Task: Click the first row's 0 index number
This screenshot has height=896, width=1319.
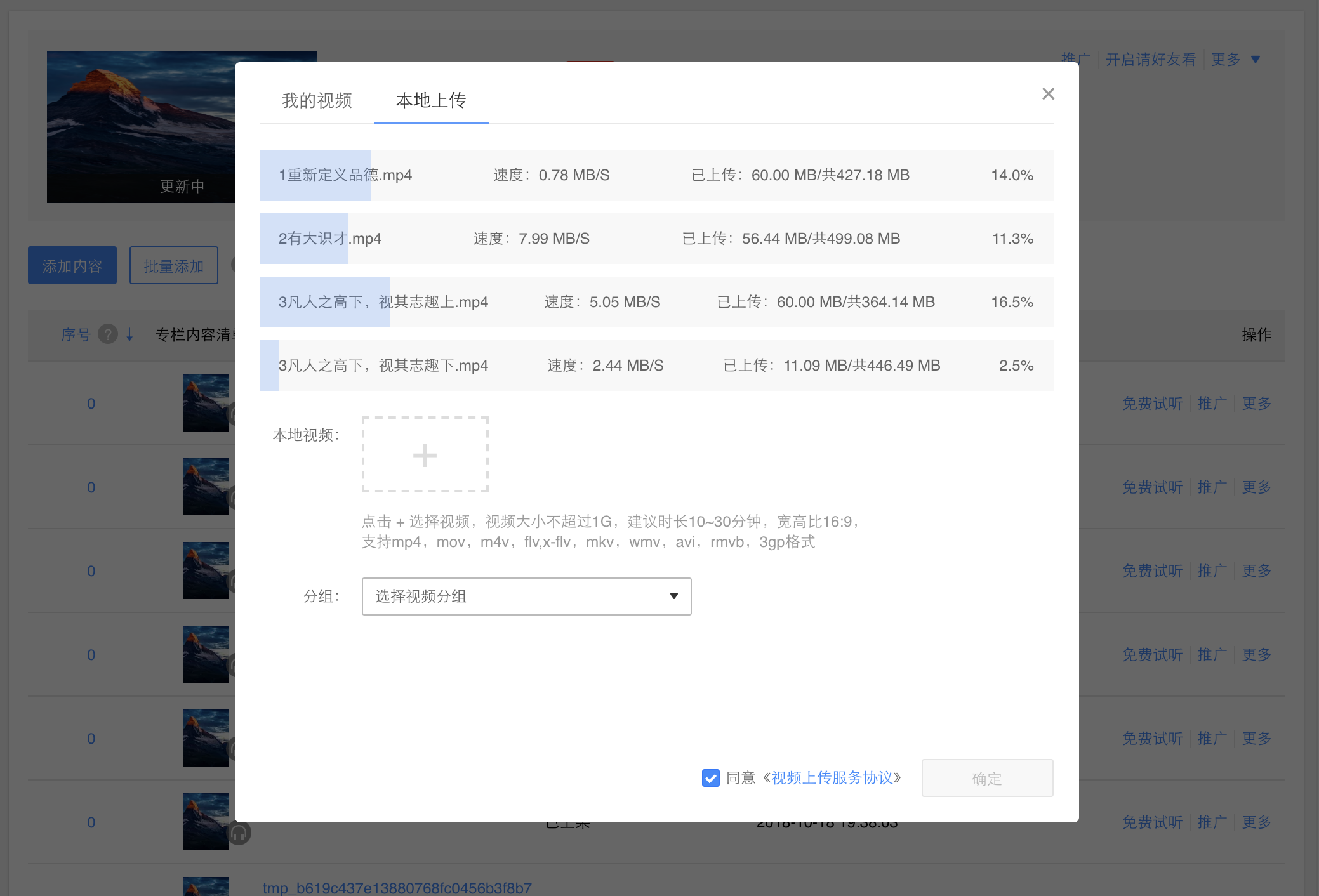Action: pyautogui.click(x=91, y=404)
